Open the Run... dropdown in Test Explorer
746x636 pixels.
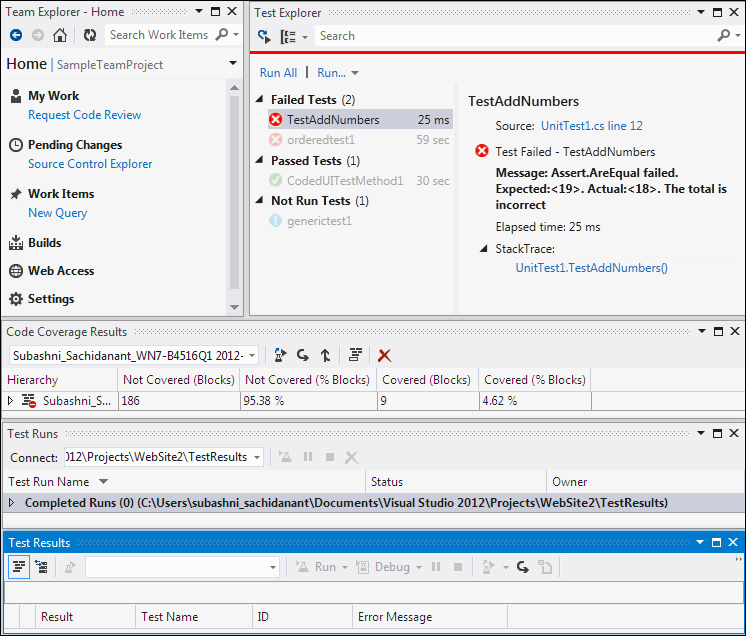(x=355, y=73)
